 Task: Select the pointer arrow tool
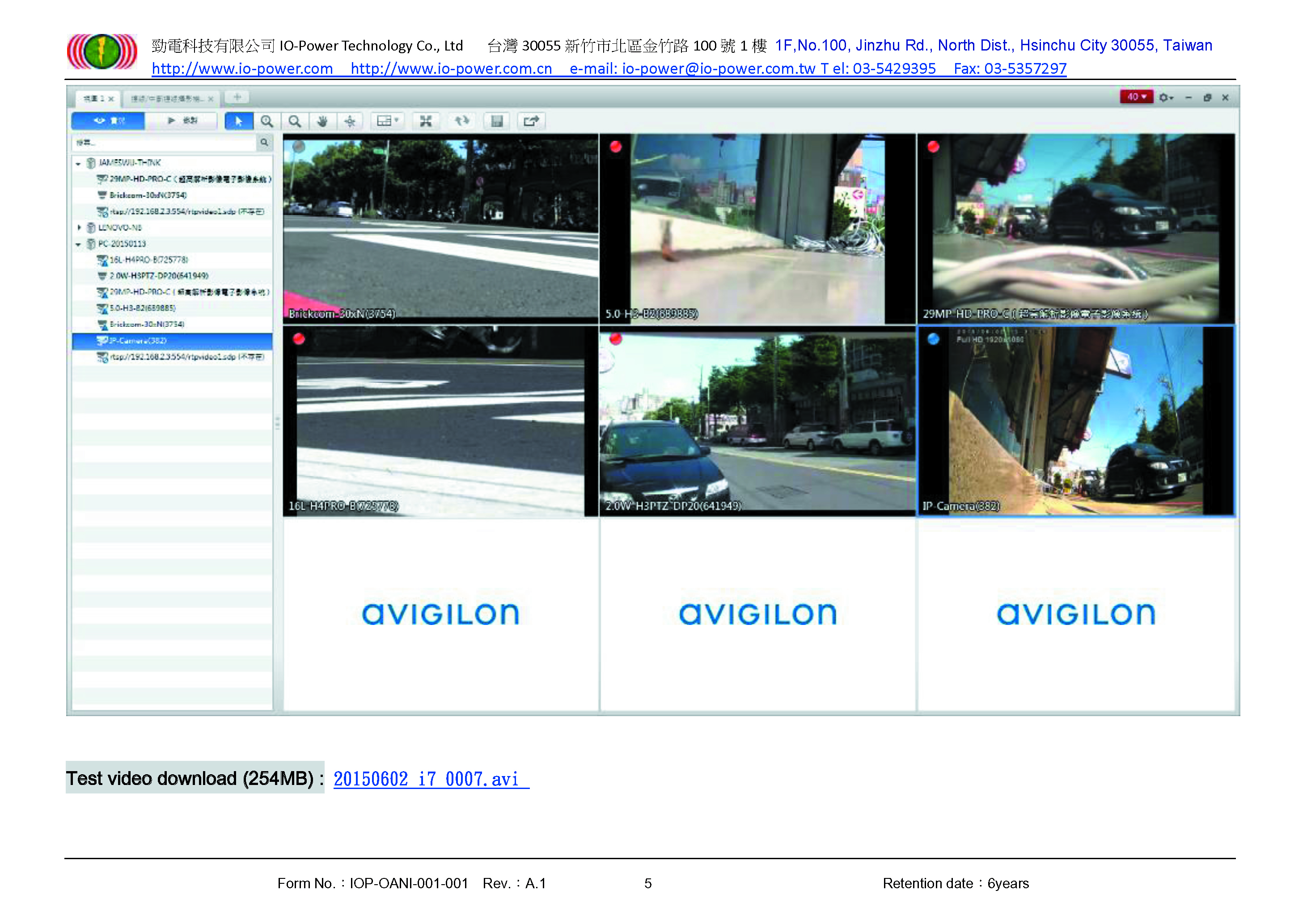click(x=238, y=121)
